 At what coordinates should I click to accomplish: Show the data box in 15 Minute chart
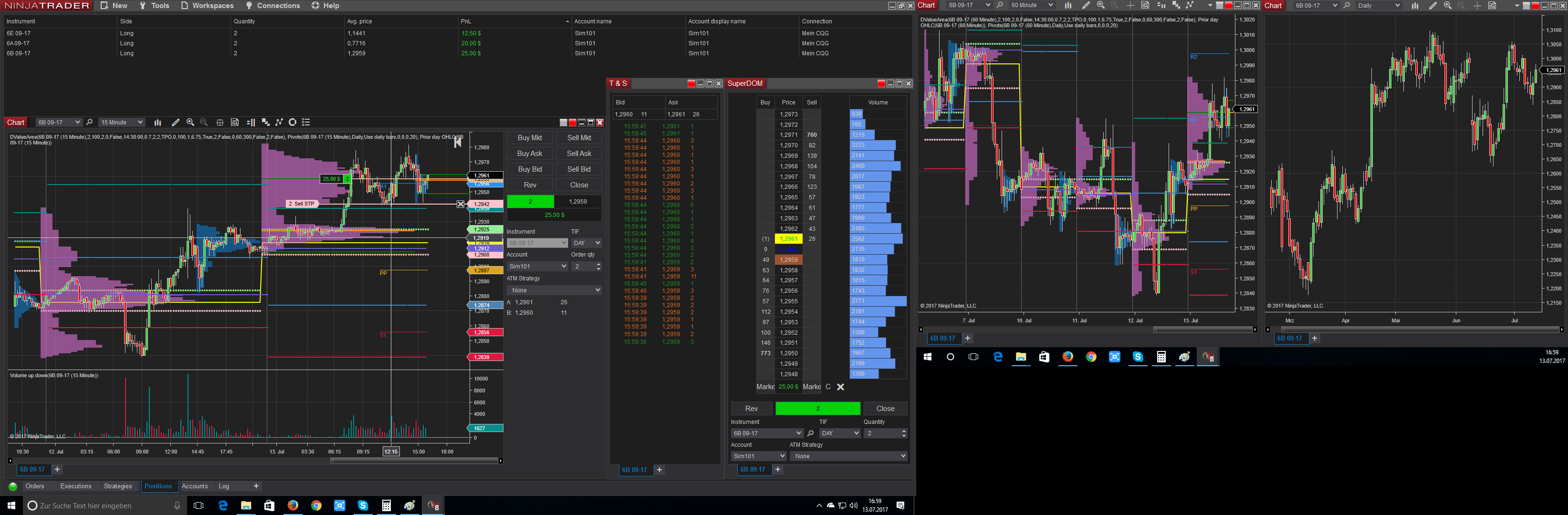[235, 122]
